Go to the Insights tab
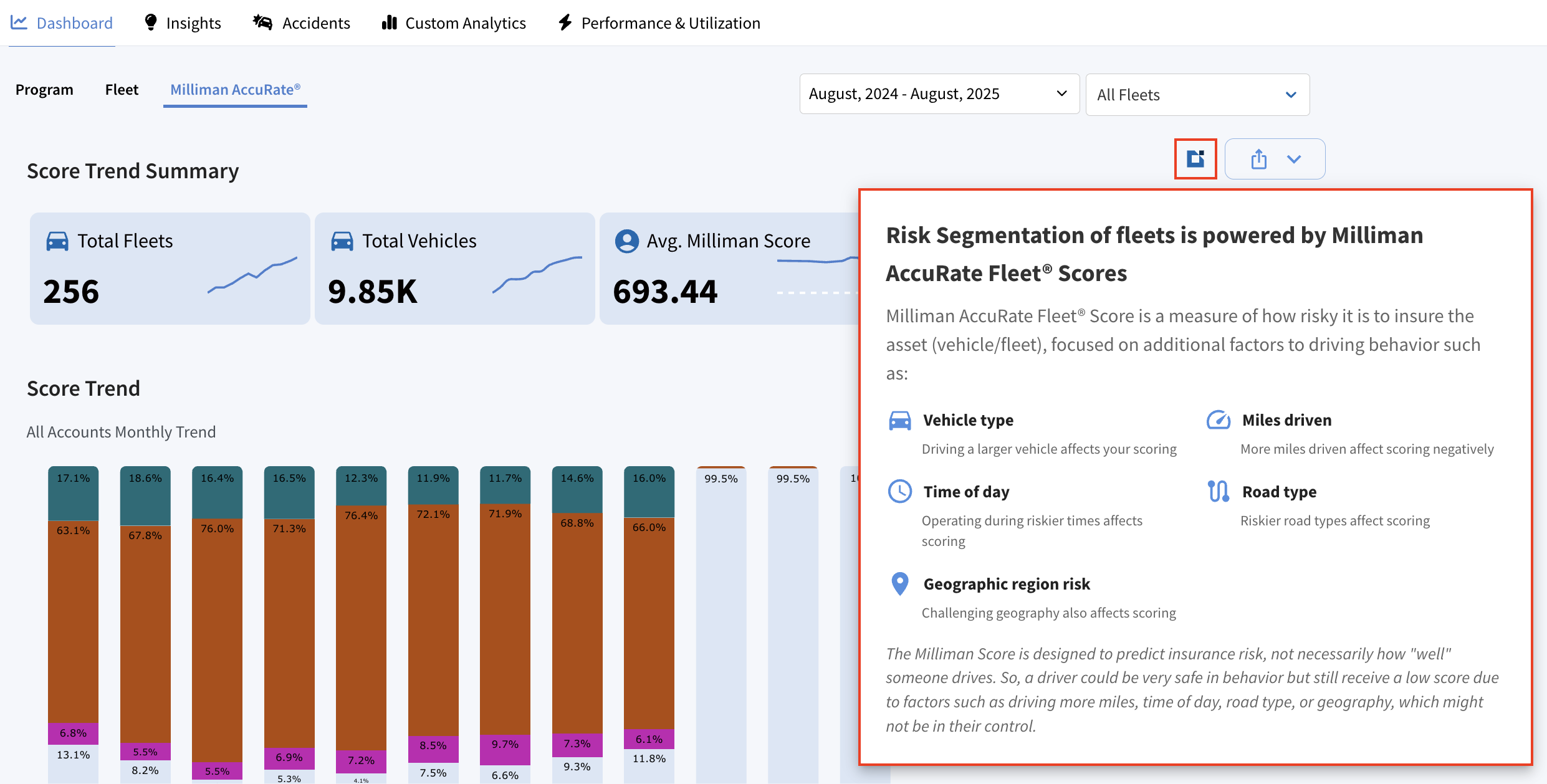Screen dimensions: 1547x784 [x=182, y=23]
